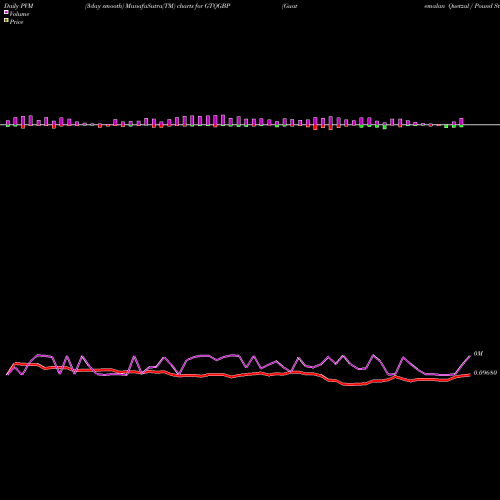Click the 0.09689 price value label
Viewport: 500px width, 500px height.
point(485,373)
